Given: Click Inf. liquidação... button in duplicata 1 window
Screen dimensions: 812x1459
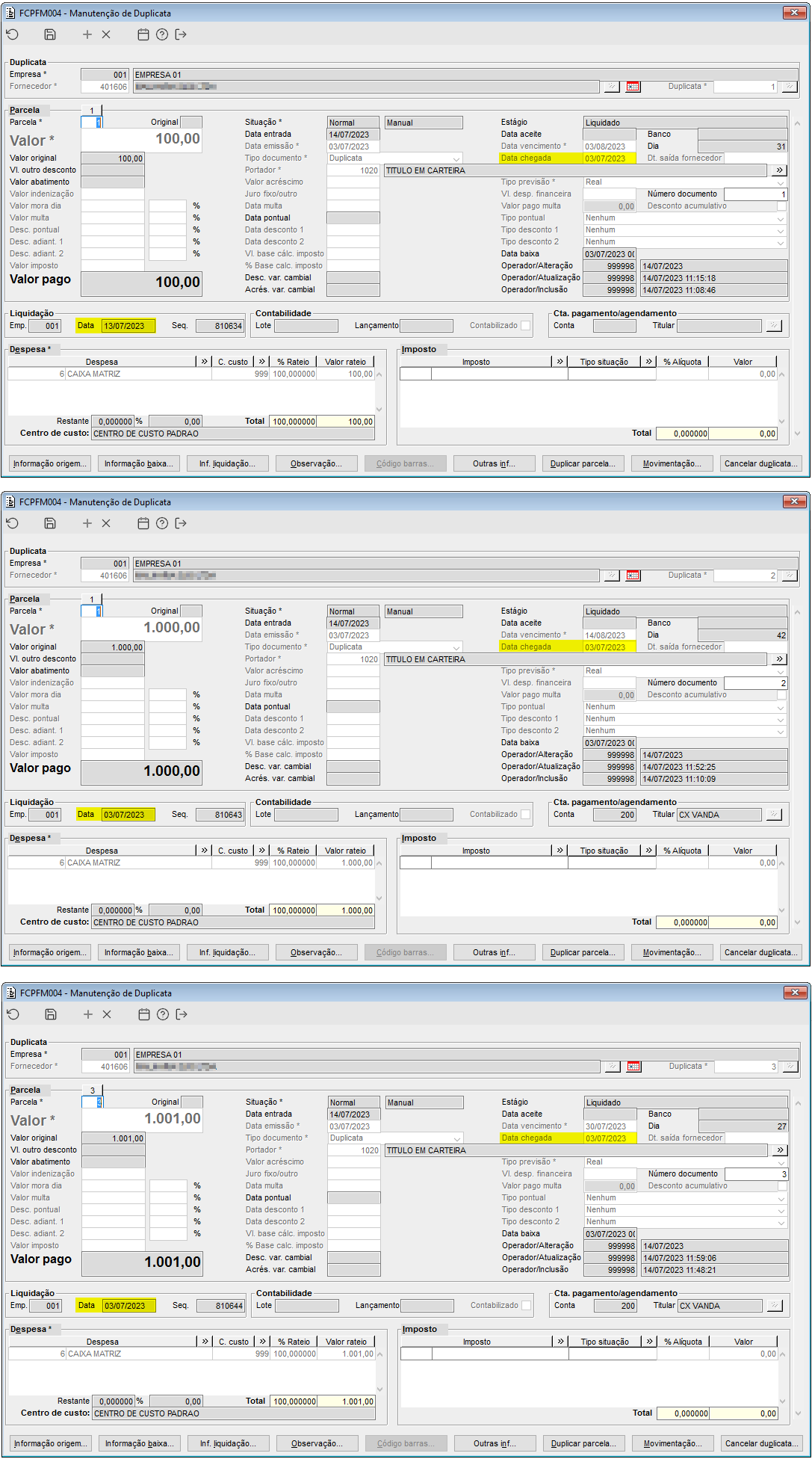Looking at the screenshot, I should click(227, 463).
